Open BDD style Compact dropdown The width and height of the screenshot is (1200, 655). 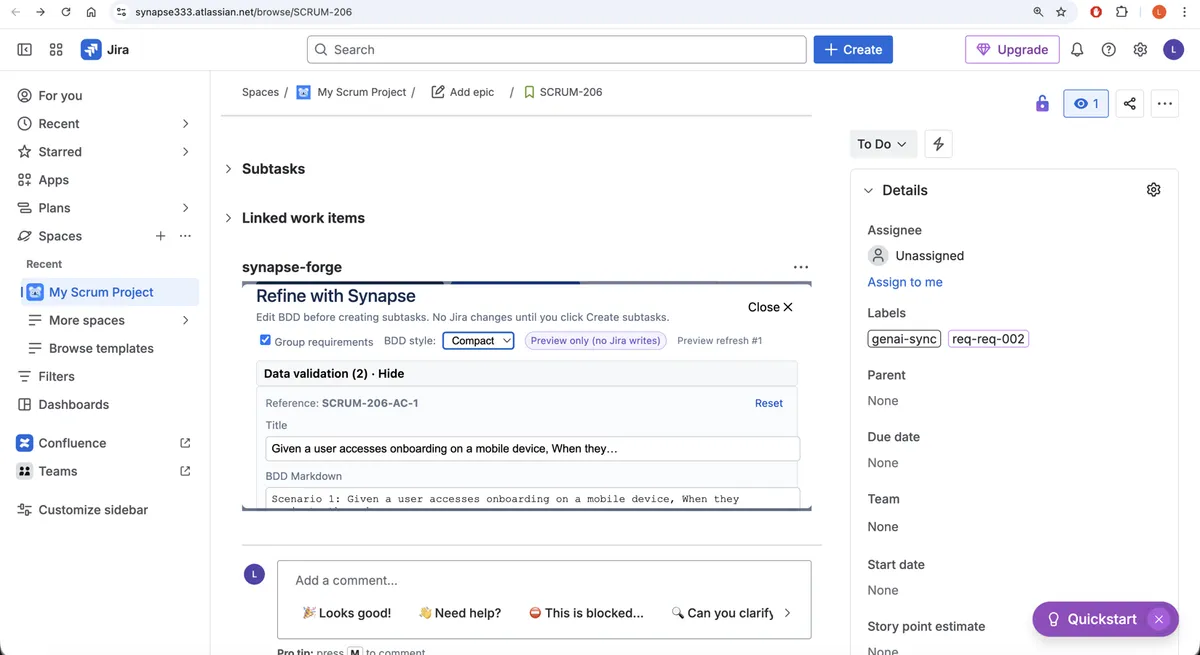point(478,341)
